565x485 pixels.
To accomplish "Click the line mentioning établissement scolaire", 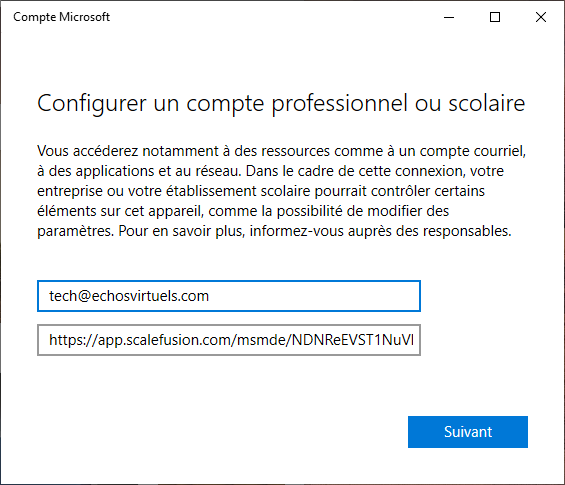I will (x=261, y=191).
